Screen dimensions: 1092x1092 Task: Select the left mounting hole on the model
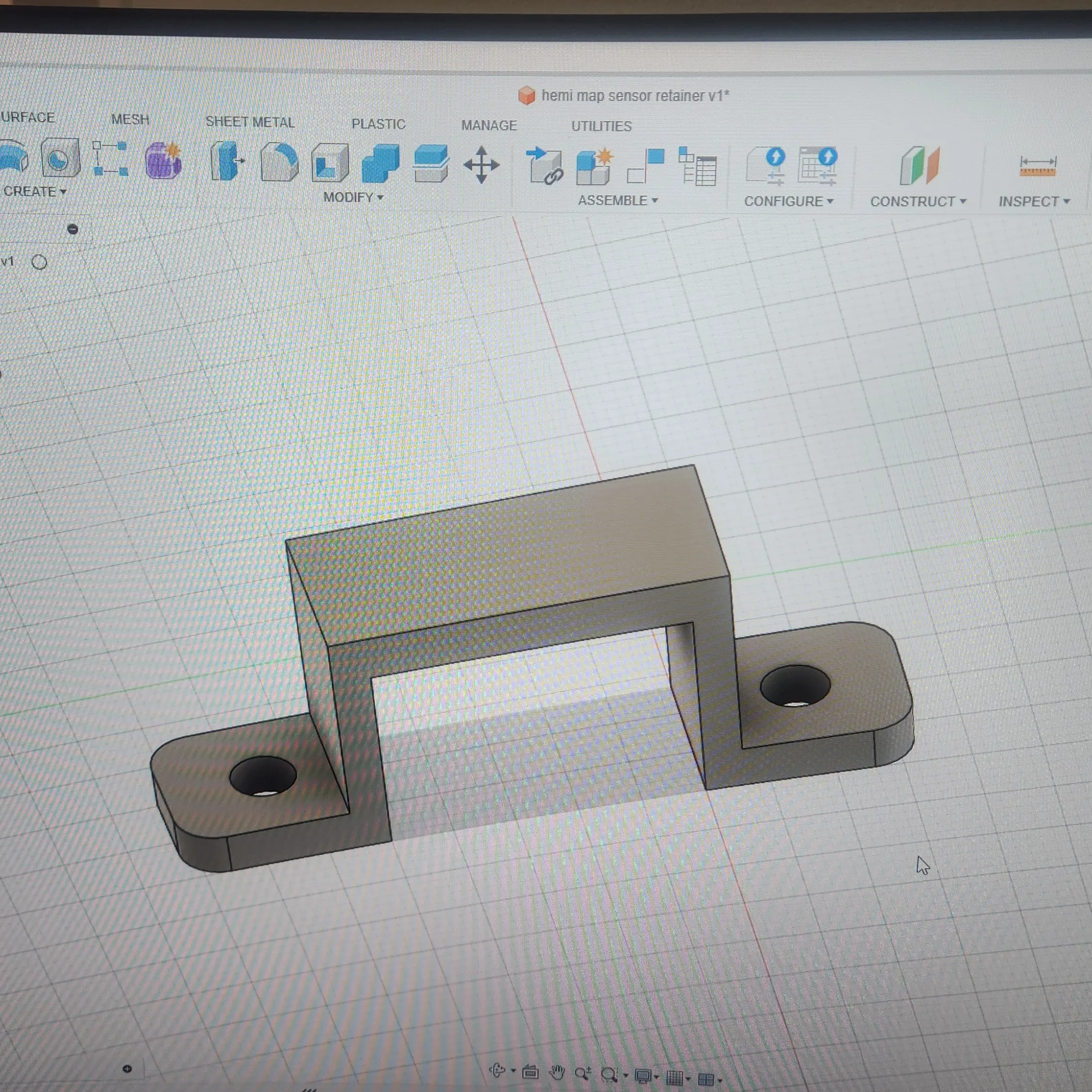click(x=263, y=777)
